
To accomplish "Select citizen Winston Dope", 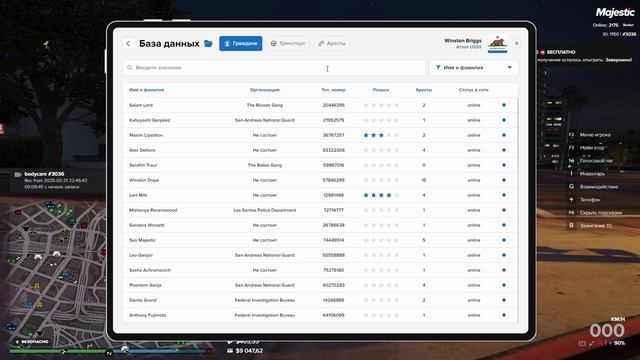I will 144,180.
